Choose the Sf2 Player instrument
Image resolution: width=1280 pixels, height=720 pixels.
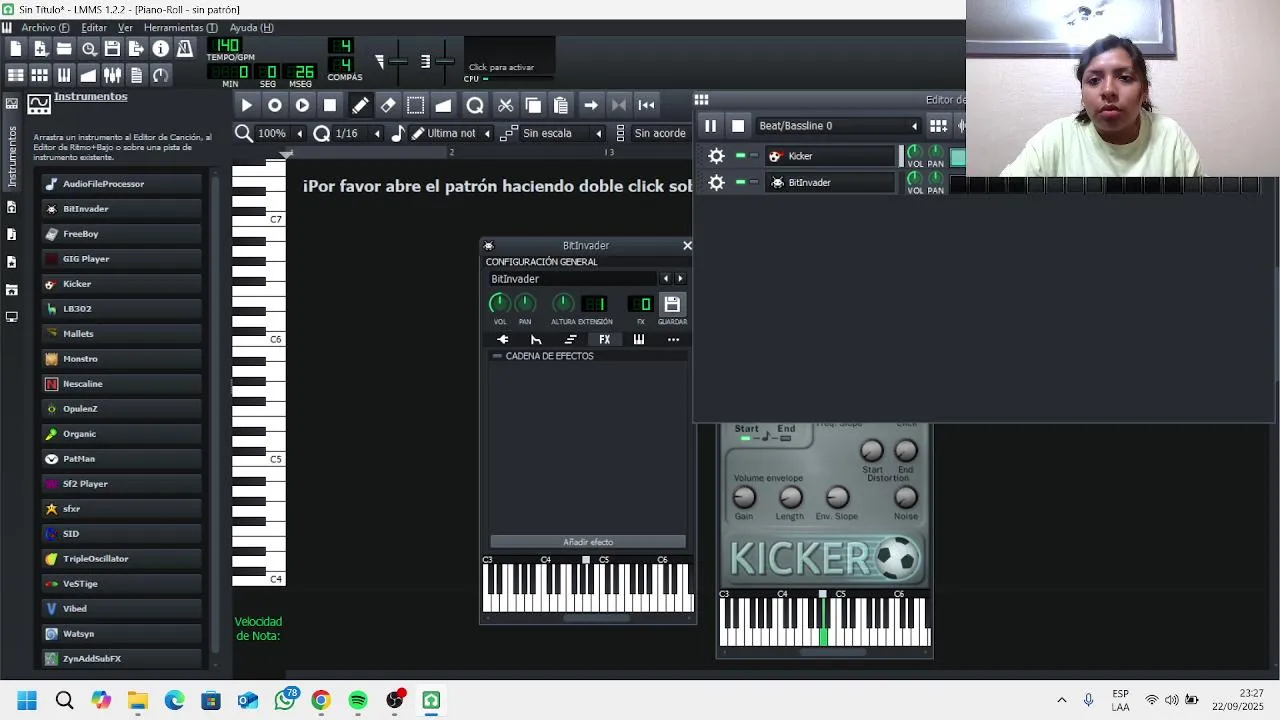coord(120,484)
